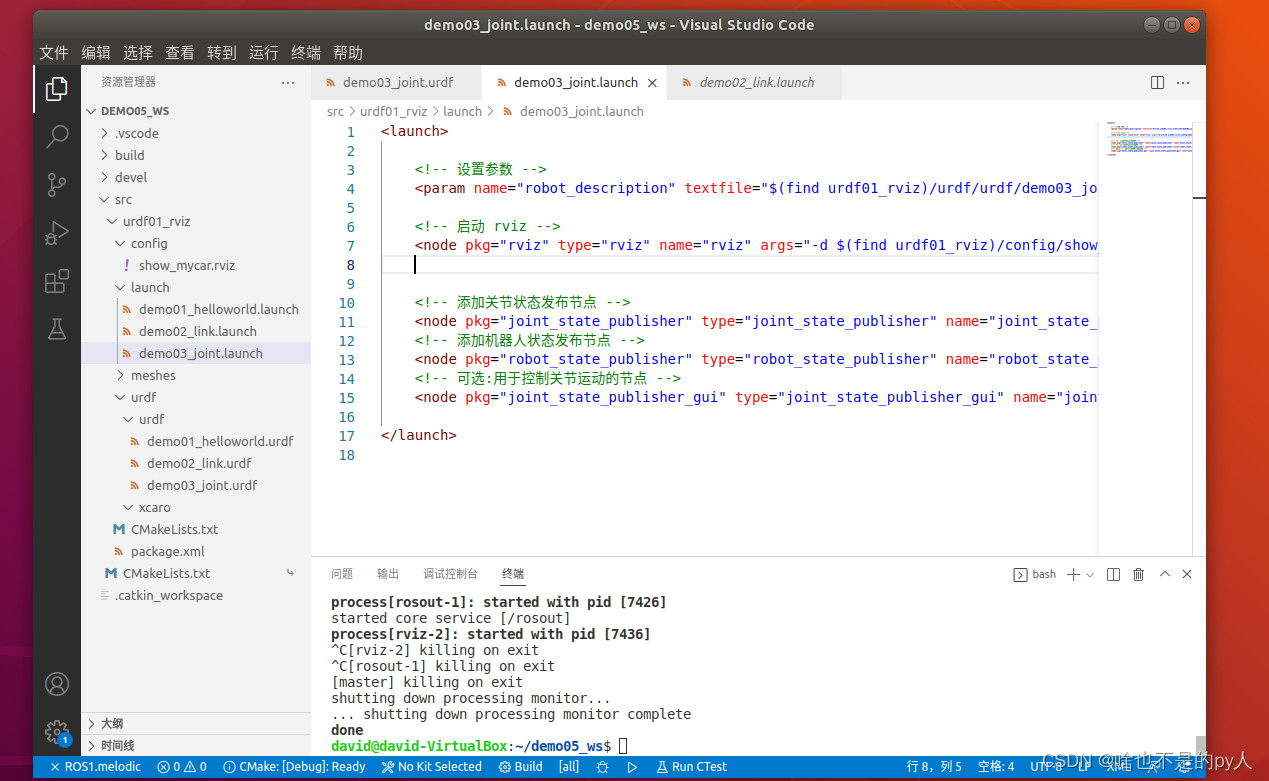1269x781 pixels.
Task: Click the CMake debug bug icon in status bar
Action: pos(602,767)
